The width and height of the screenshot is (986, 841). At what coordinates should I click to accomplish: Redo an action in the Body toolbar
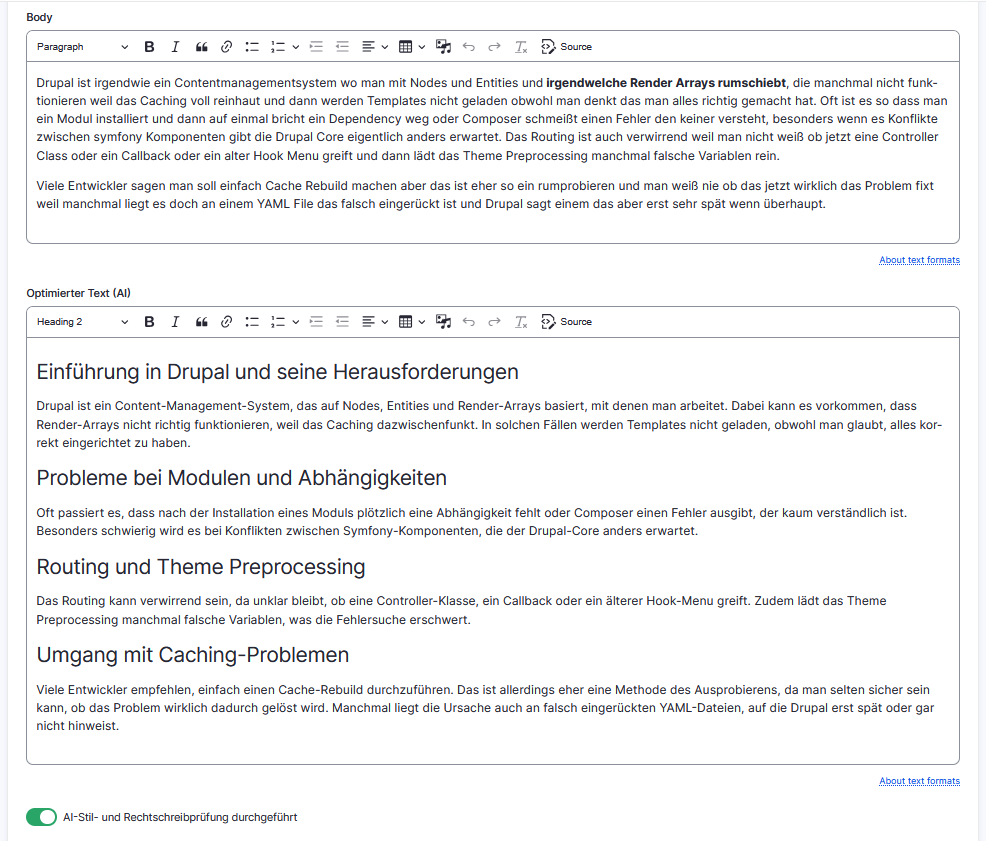point(492,46)
